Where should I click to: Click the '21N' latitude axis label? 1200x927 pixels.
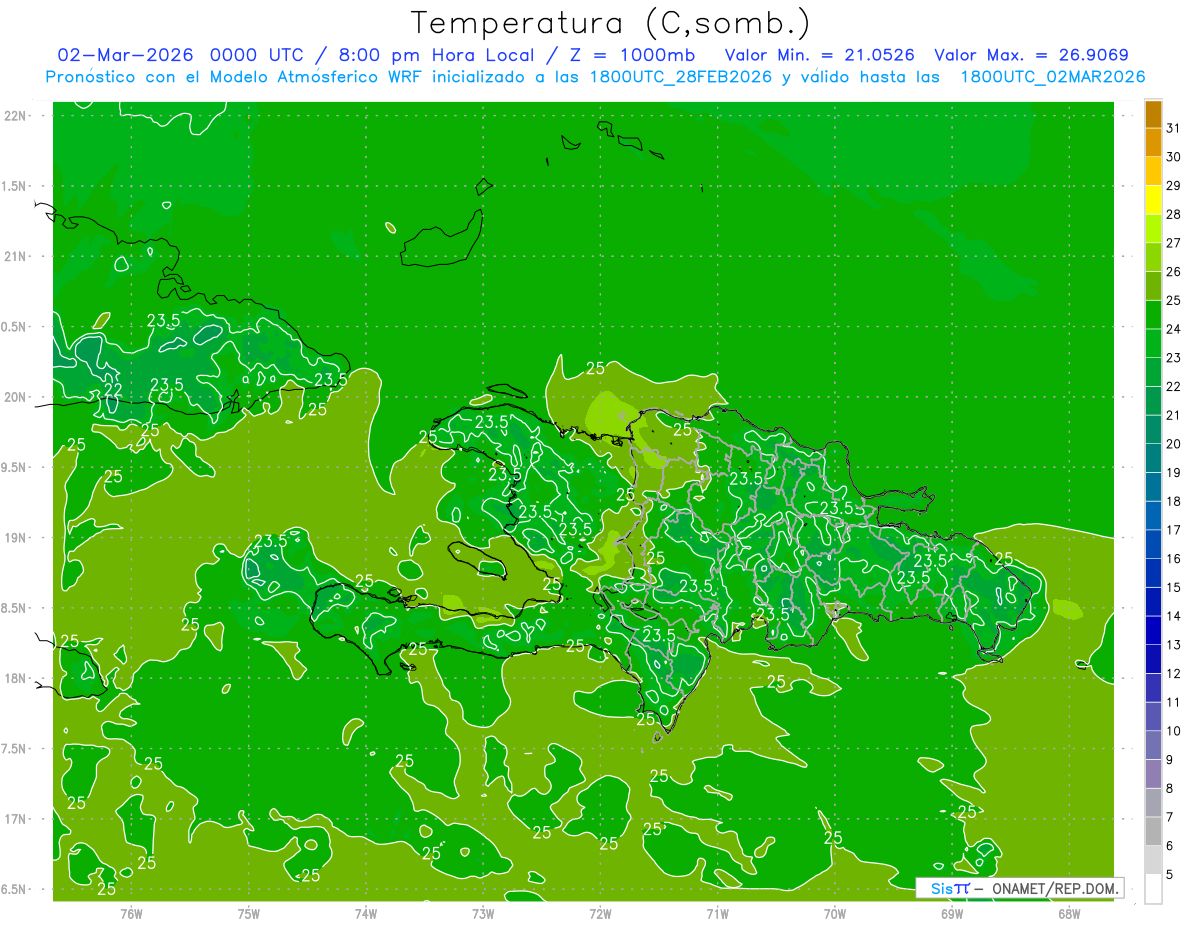pos(16,257)
